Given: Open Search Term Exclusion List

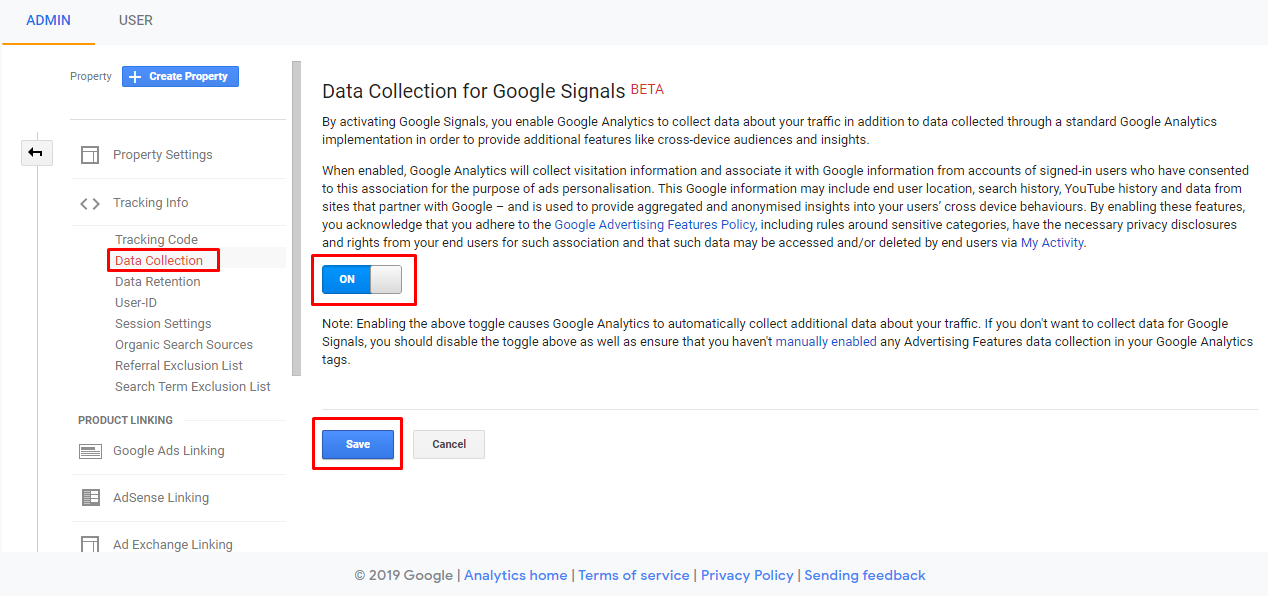Looking at the screenshot, I should coord(193,387).
